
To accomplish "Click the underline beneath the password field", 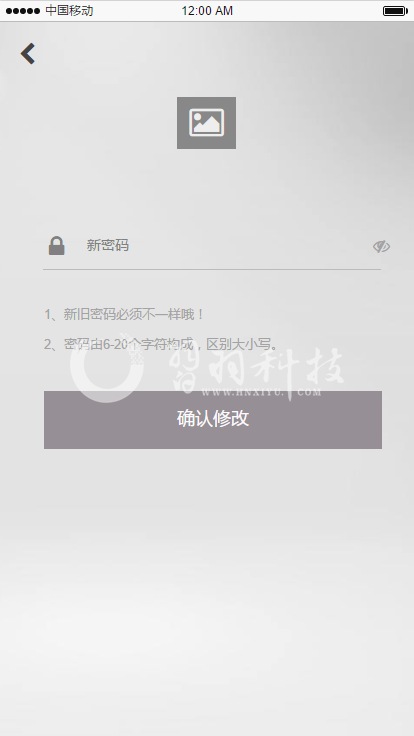I will (x=212, y=269).
